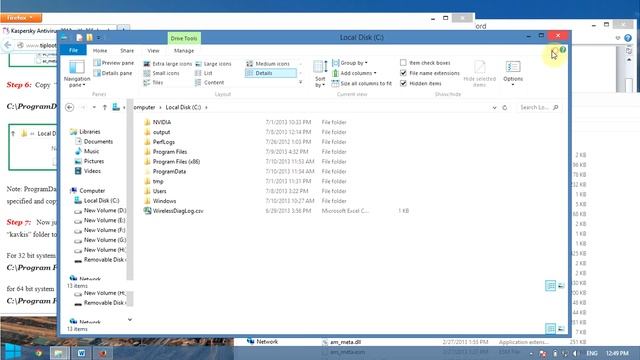Switch to Tiles layout
This screenshot has height=360, width=640.
[x=153, y=82]
